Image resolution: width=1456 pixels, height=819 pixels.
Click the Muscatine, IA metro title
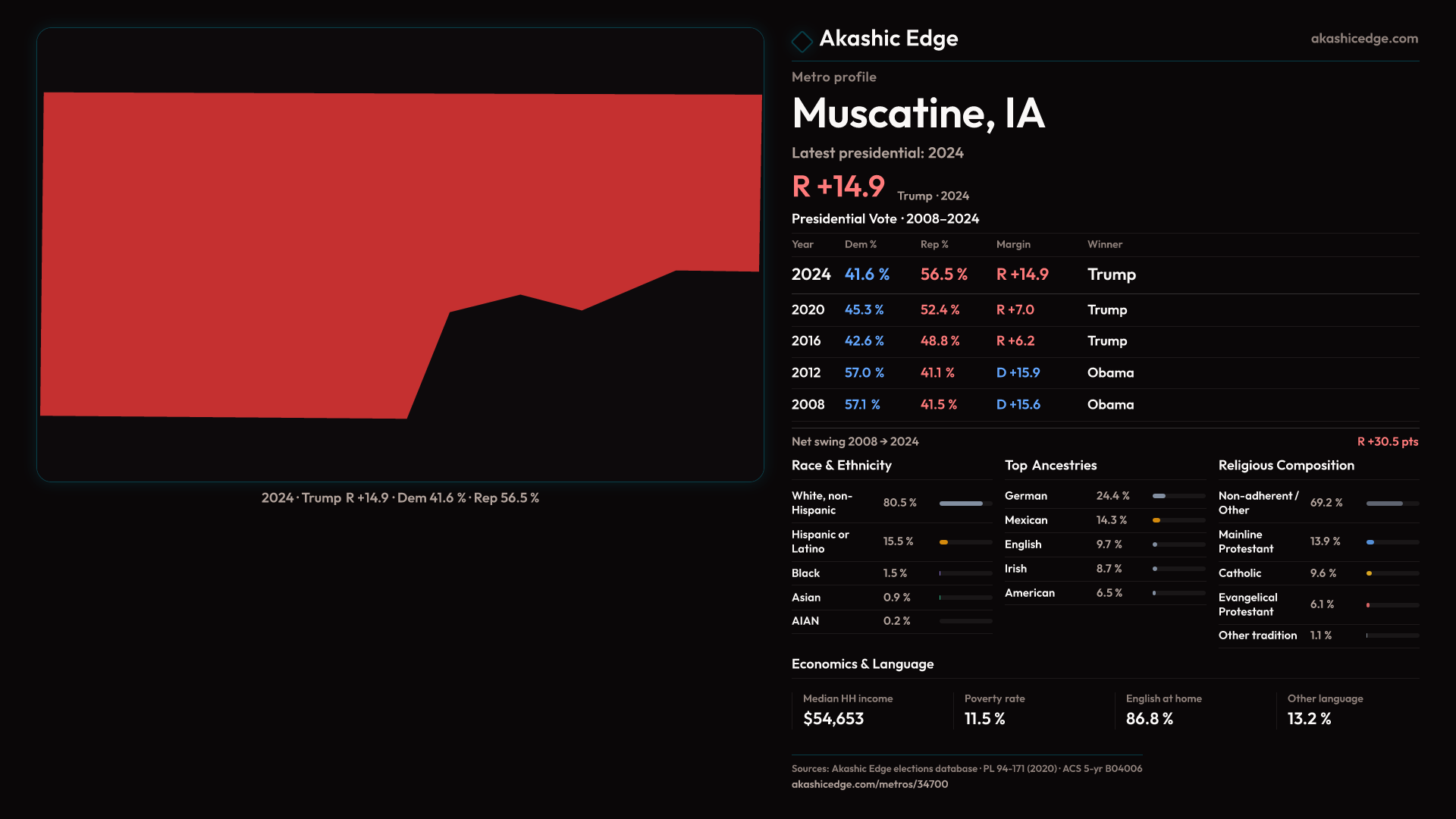tap(918, 114)
